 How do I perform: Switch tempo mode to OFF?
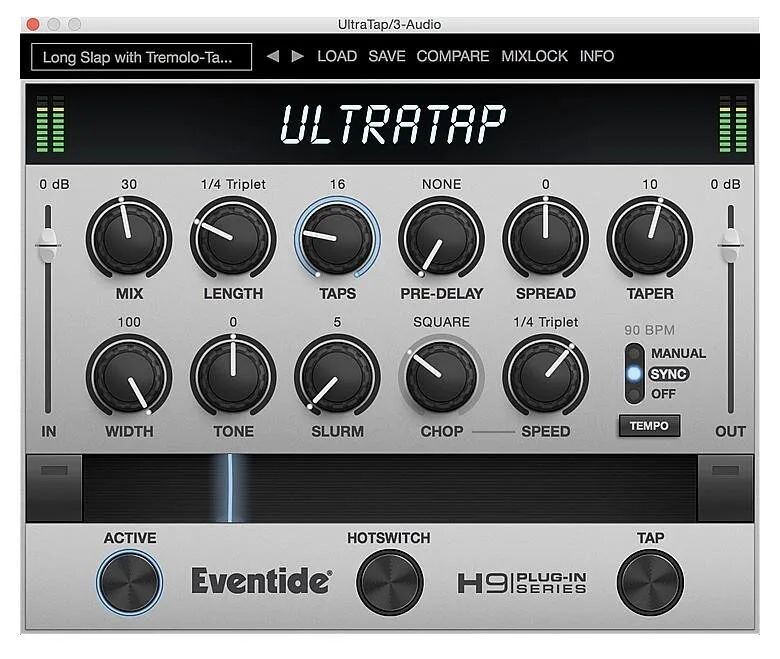664,394
